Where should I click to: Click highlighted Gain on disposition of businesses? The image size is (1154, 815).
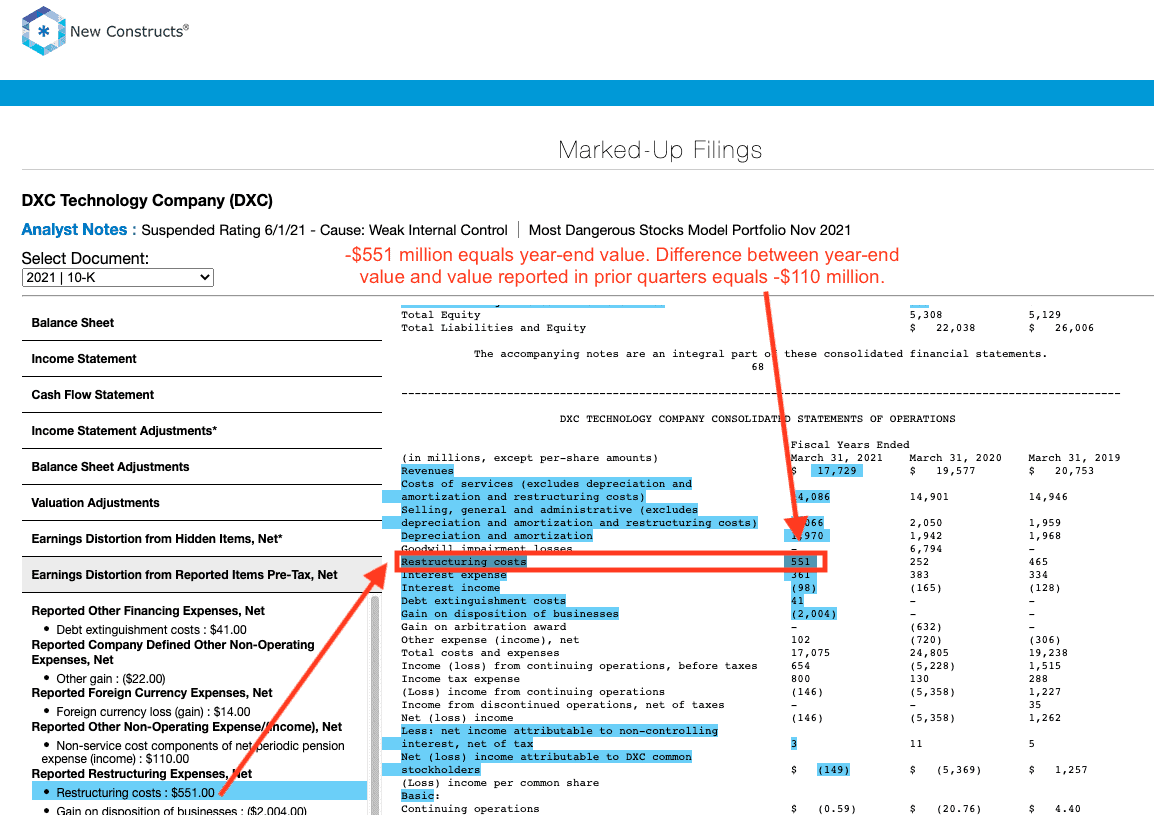509,614
